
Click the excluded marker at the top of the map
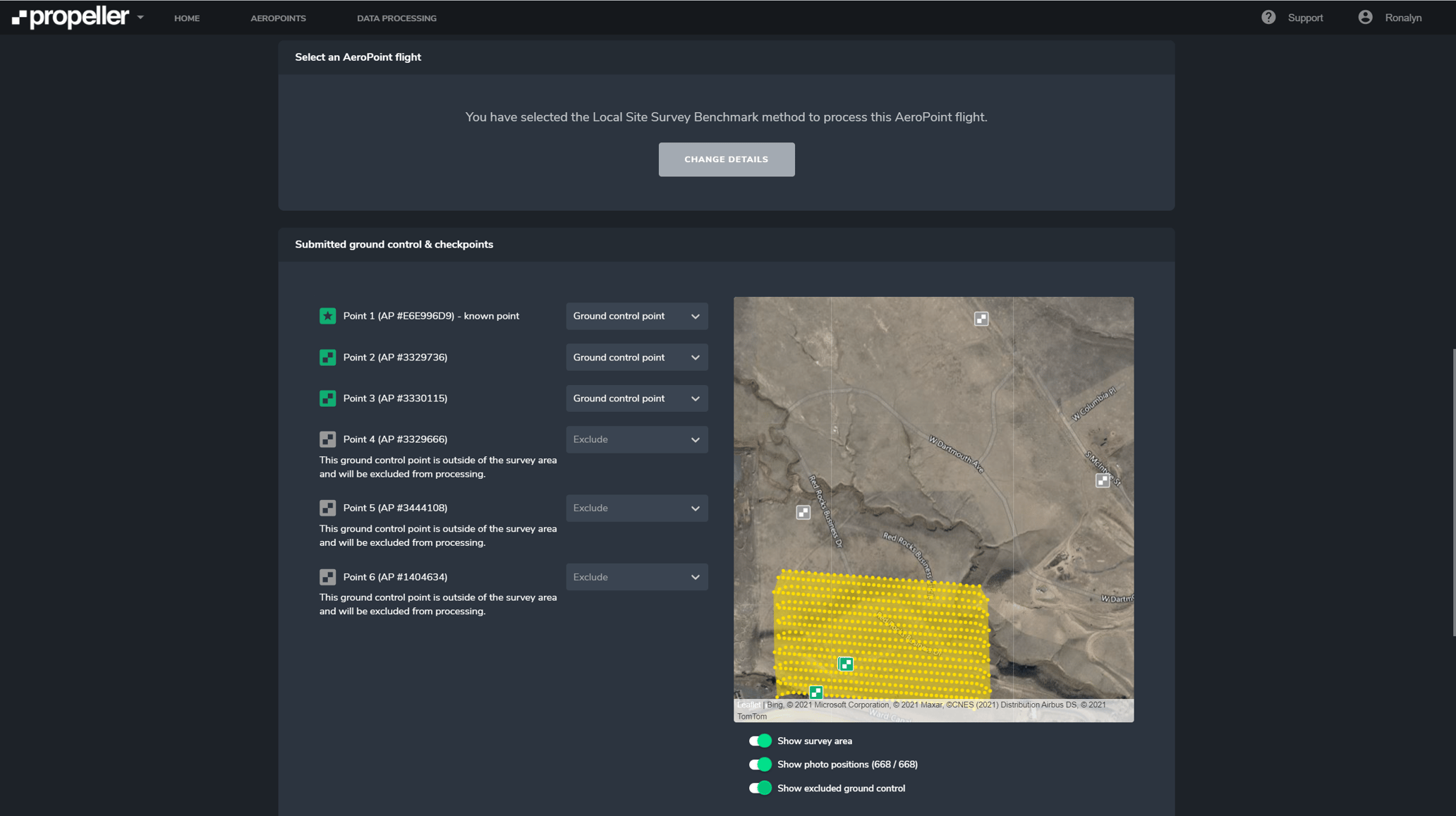[981, 319]
